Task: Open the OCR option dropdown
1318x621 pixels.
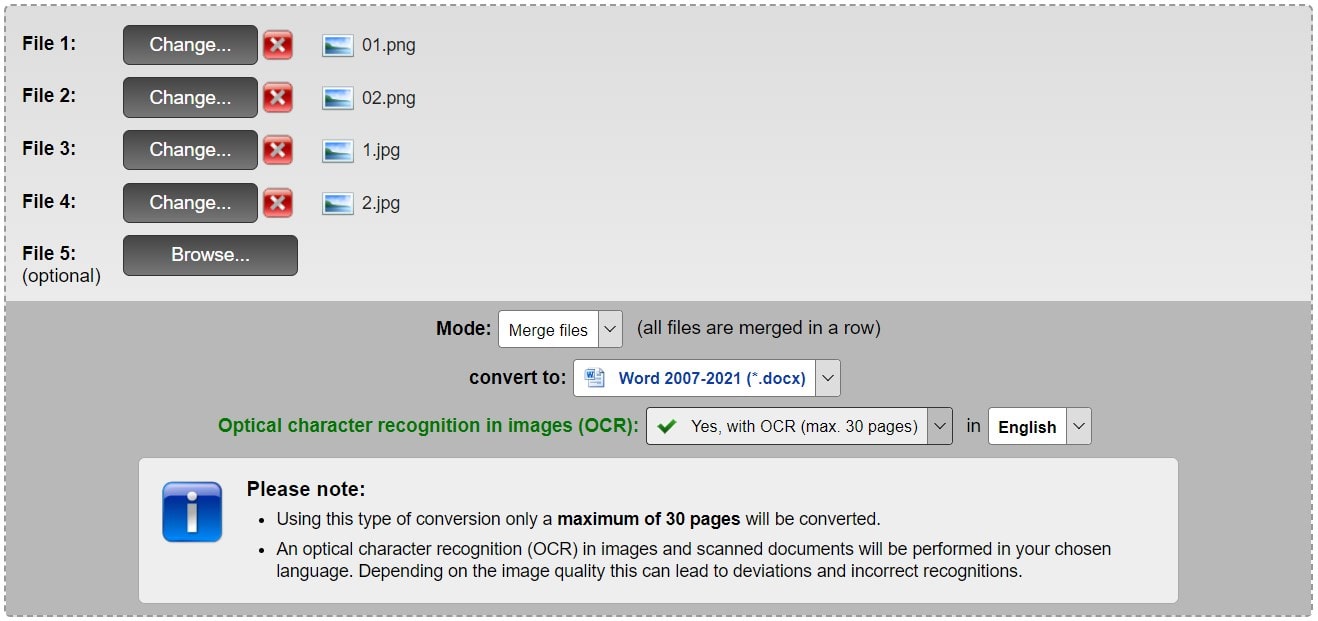Action: (799, 426)
